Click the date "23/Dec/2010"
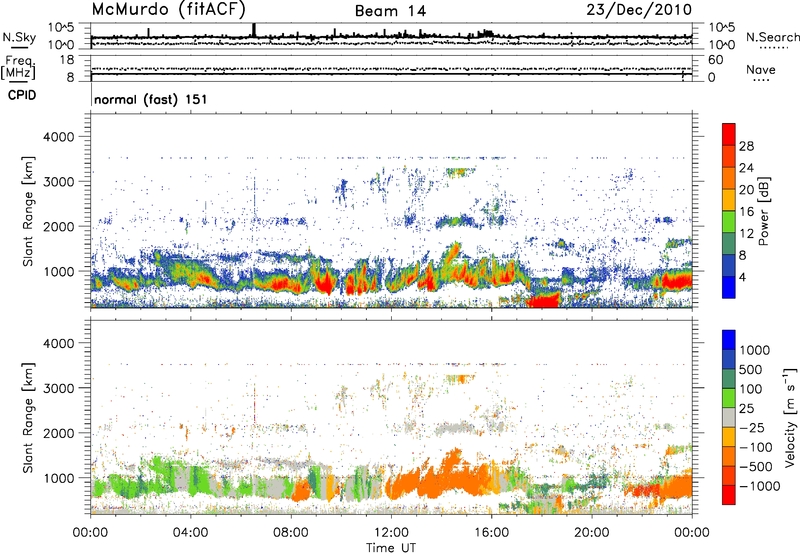 [x=639, y=10]
